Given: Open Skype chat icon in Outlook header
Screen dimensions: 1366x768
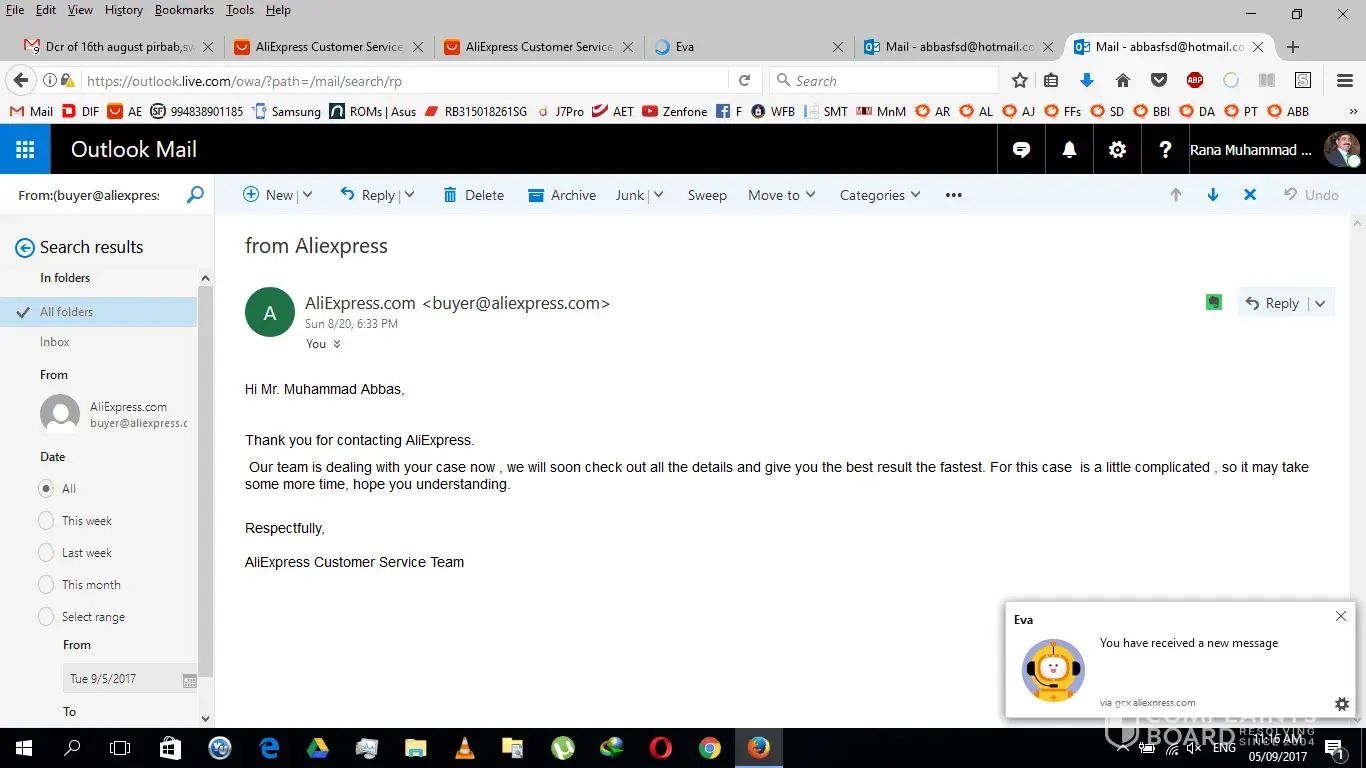Looking at the screenshot, I should click(x=1021, y=150).
